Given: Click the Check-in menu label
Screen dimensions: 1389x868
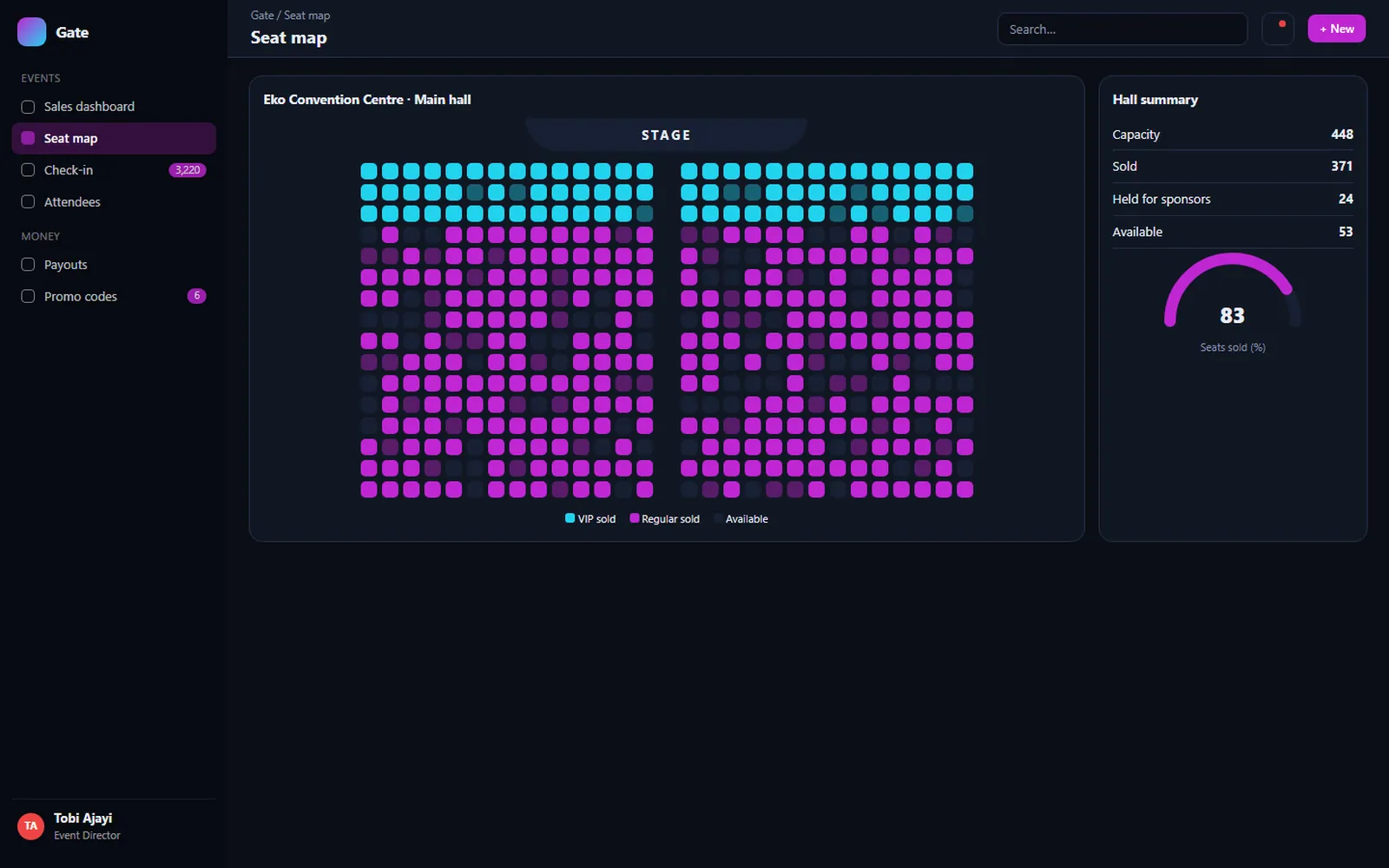Looking at the screenshot, I should coord(69,170).
